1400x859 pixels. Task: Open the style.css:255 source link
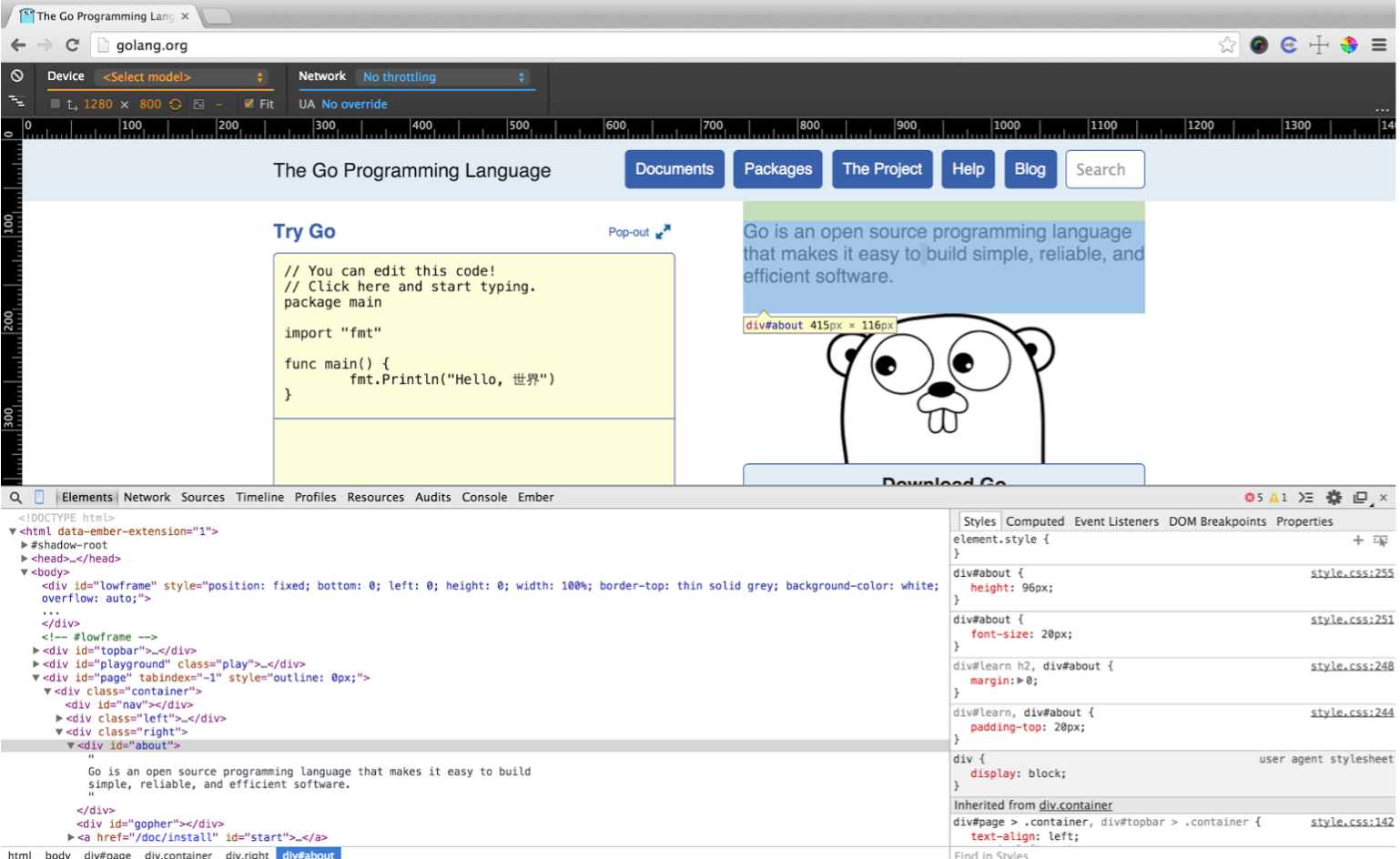[1352, 573]
